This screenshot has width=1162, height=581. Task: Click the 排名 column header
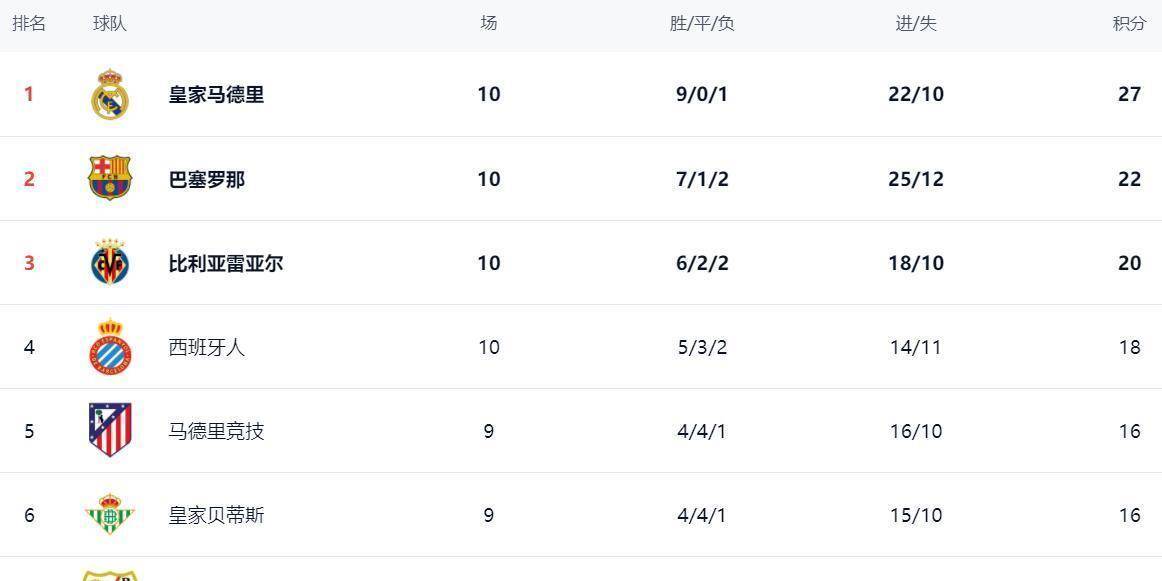[29, 24]
